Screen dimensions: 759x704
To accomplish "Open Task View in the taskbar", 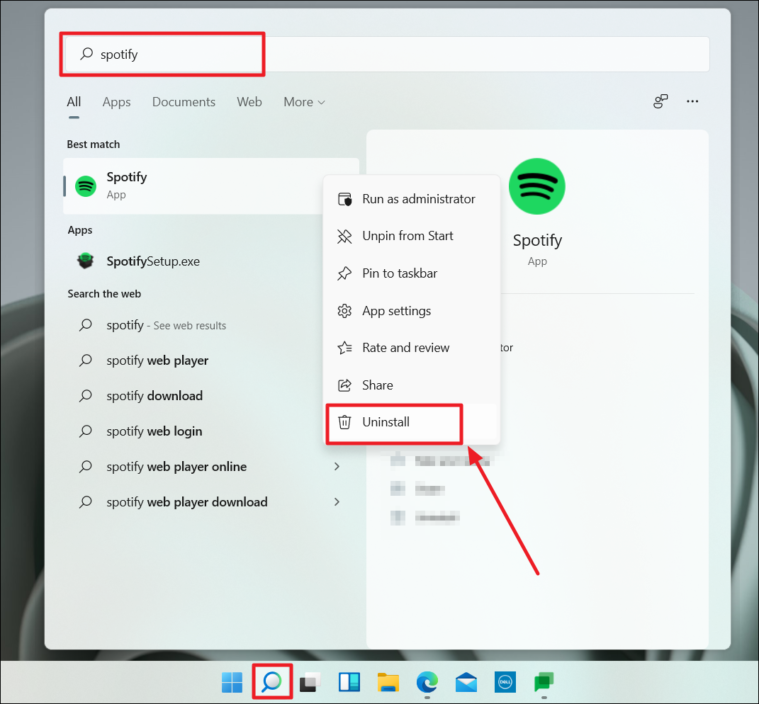I will (310, 682).
